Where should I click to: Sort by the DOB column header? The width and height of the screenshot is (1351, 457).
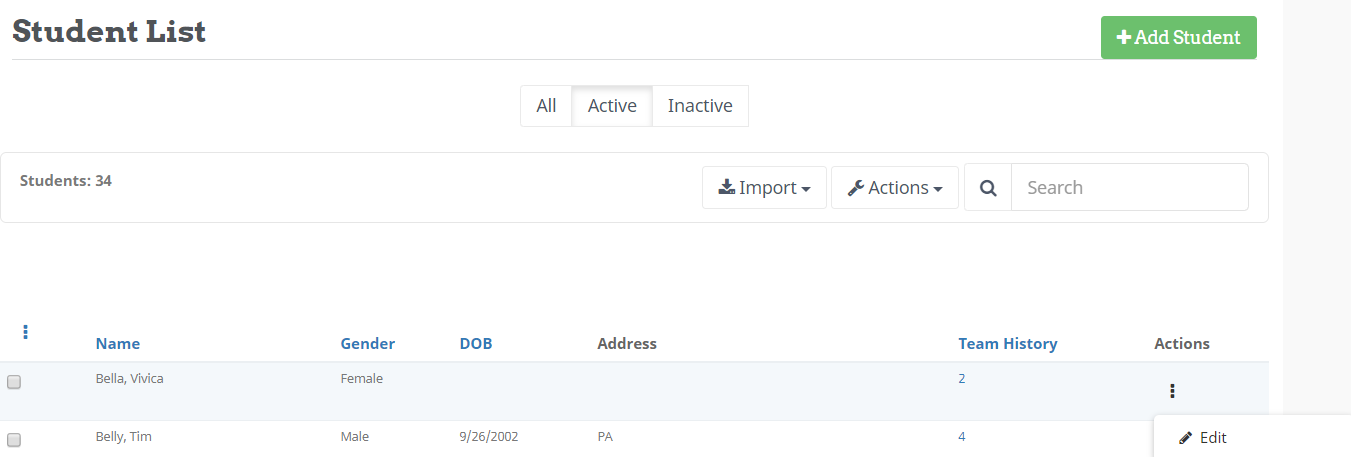tap(476, 344)
